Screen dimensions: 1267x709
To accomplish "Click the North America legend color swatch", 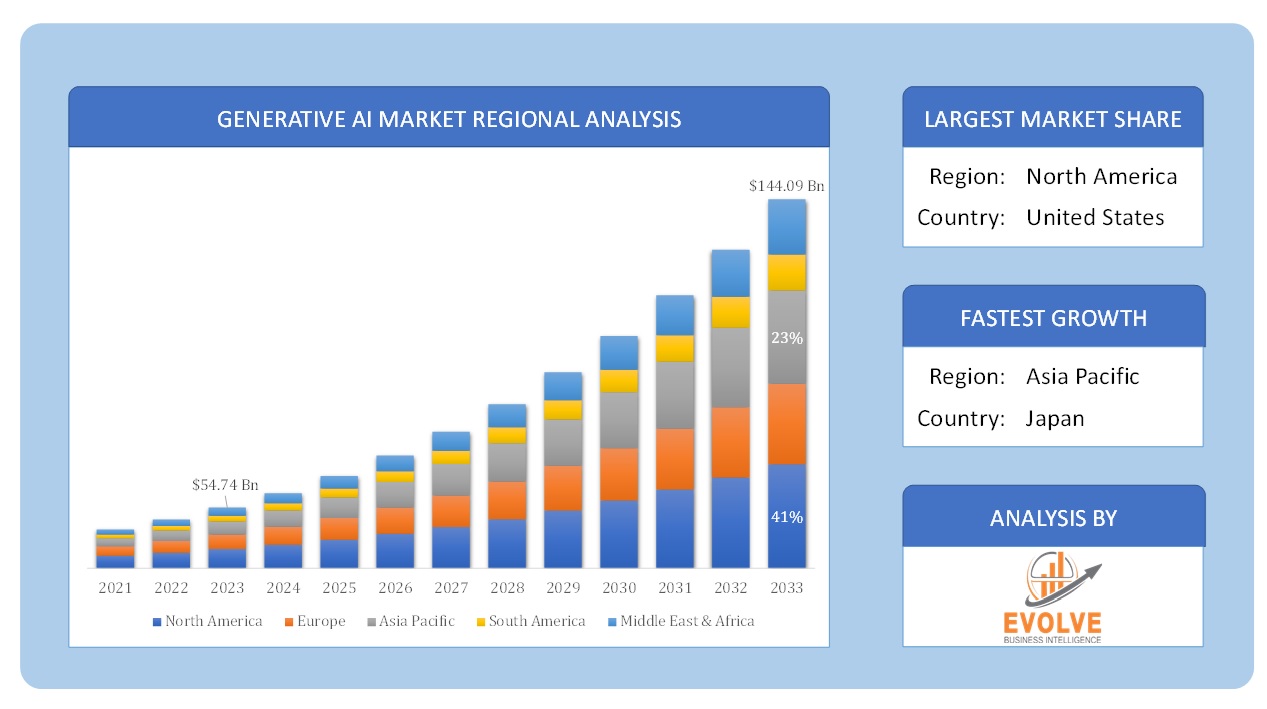I will [157, 622].
